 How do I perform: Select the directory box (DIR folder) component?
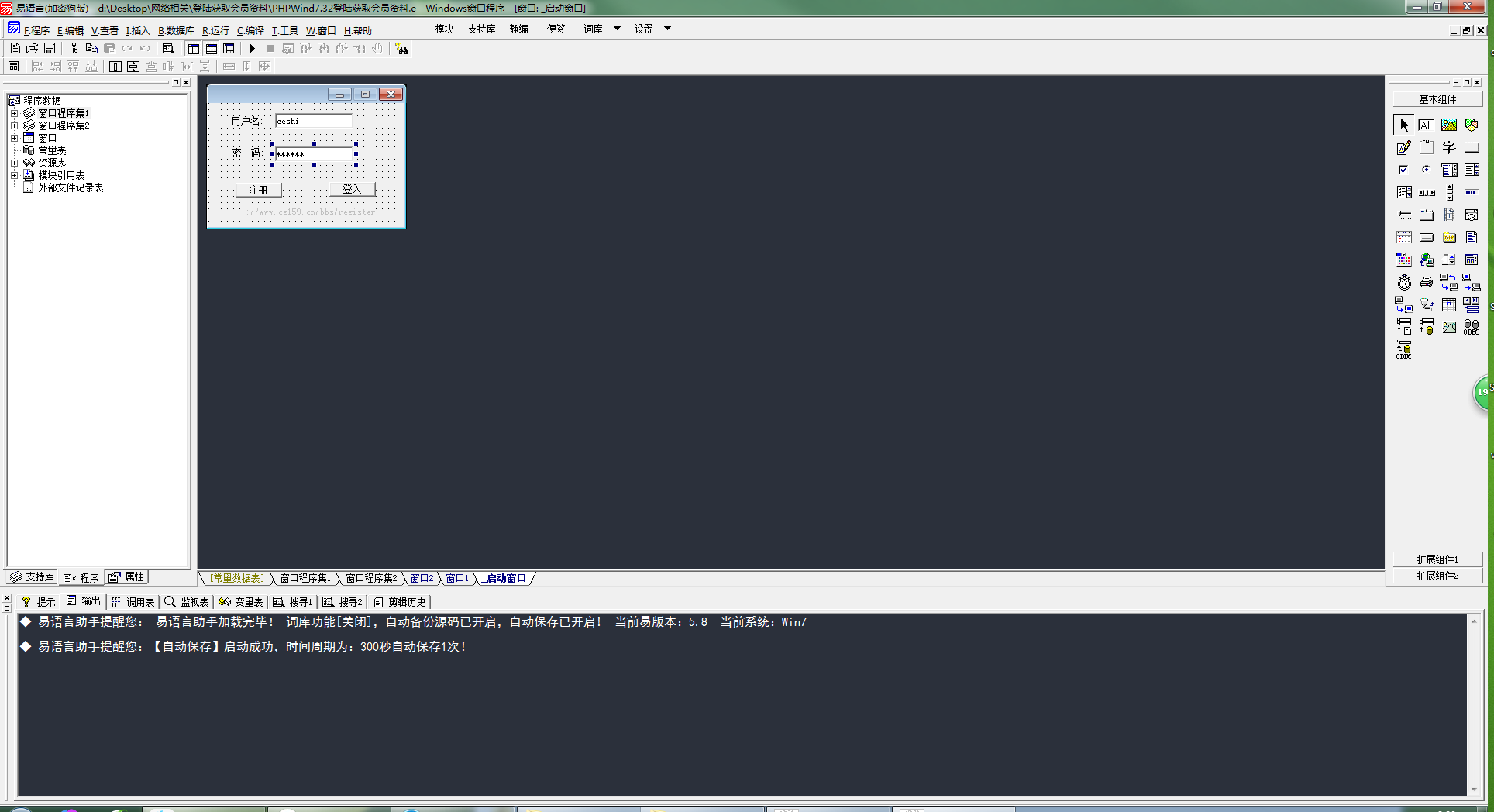1448,237
